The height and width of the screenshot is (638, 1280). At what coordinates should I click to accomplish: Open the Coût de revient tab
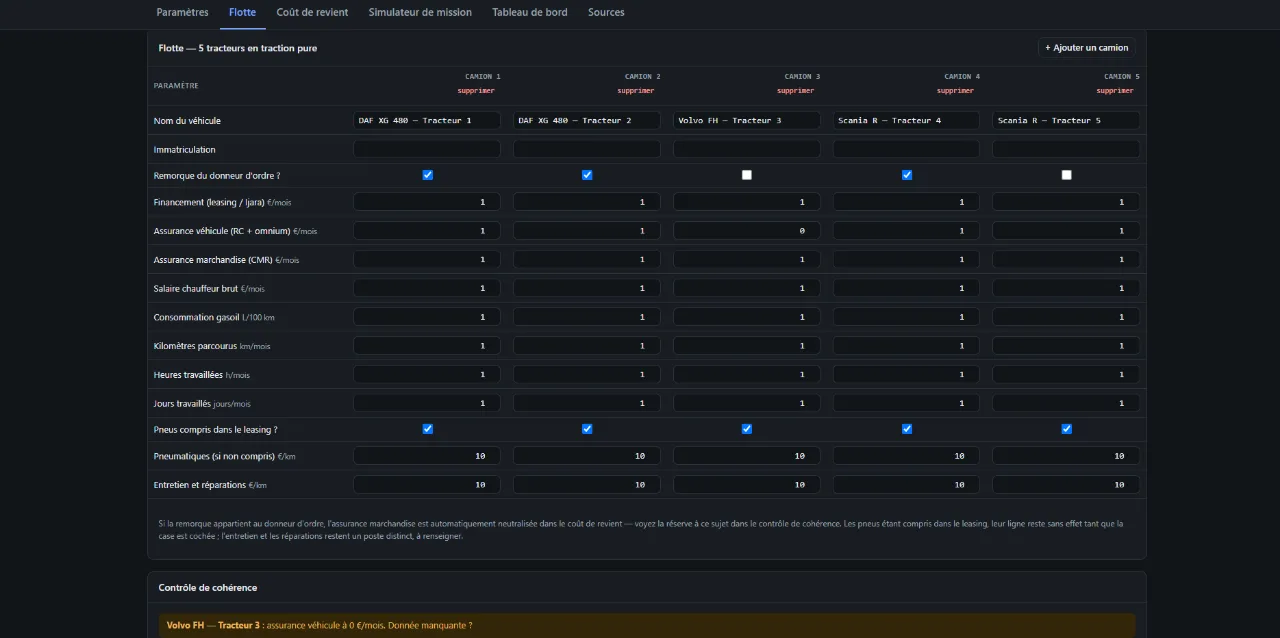click(x=312, y=12)
